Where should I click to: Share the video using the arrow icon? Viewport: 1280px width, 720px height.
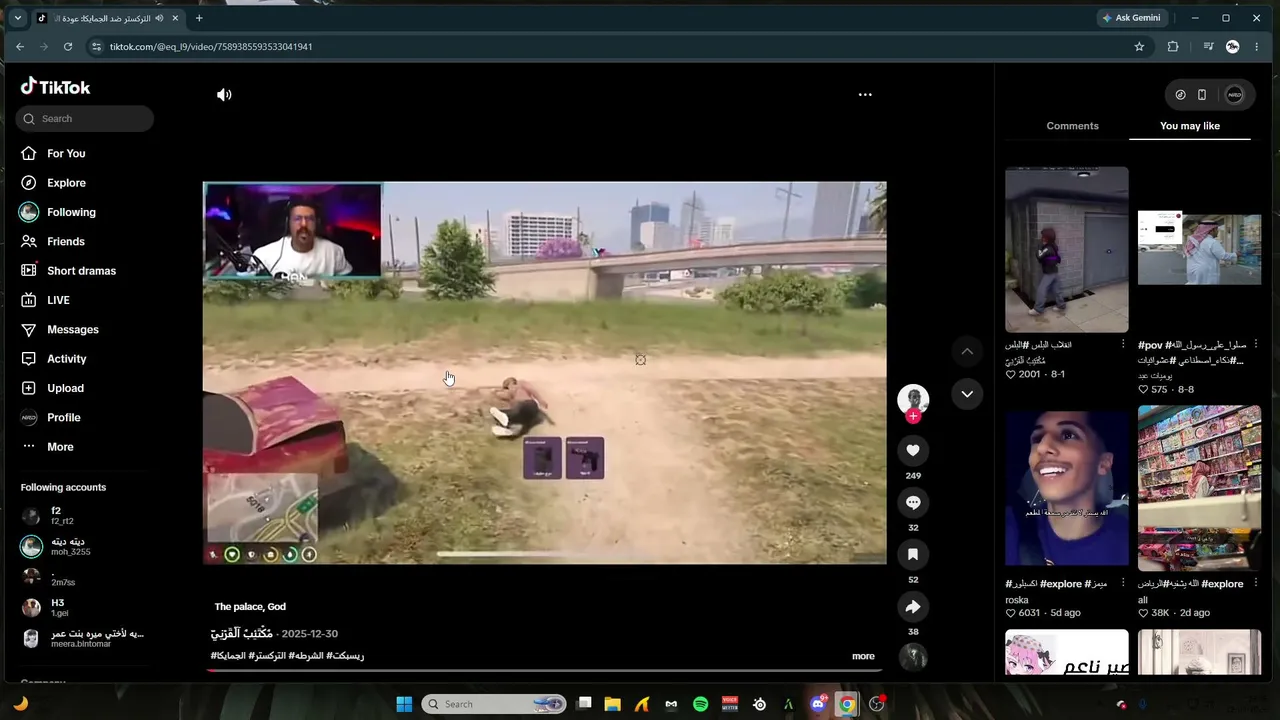point(913,607)
